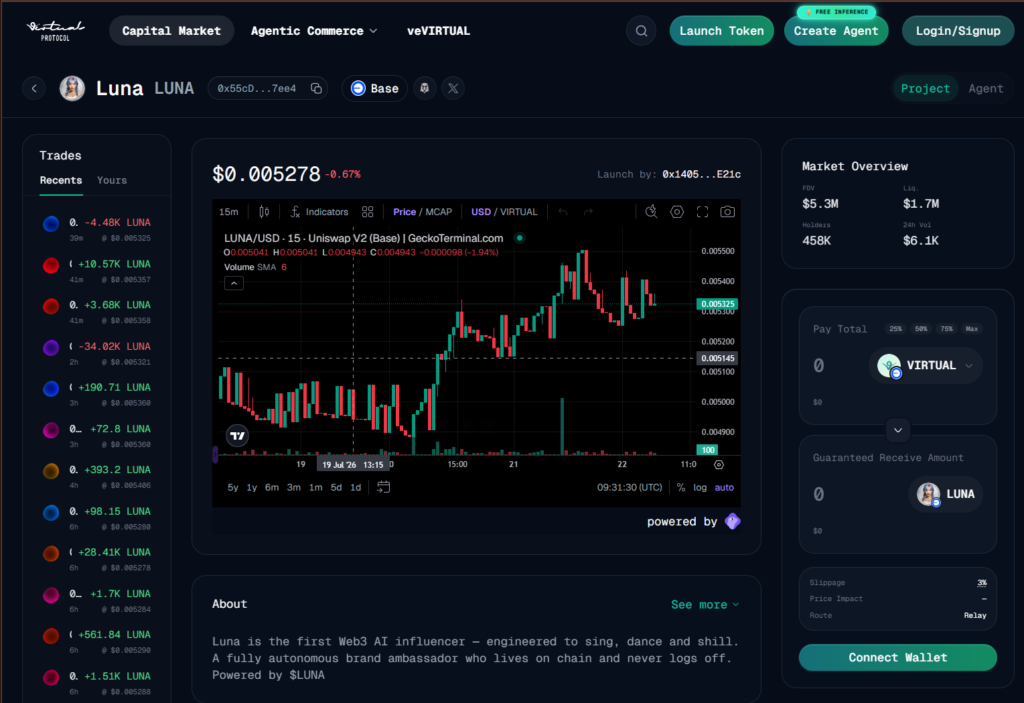Swap pay and receive with arrow button

(x=898, y=430)
